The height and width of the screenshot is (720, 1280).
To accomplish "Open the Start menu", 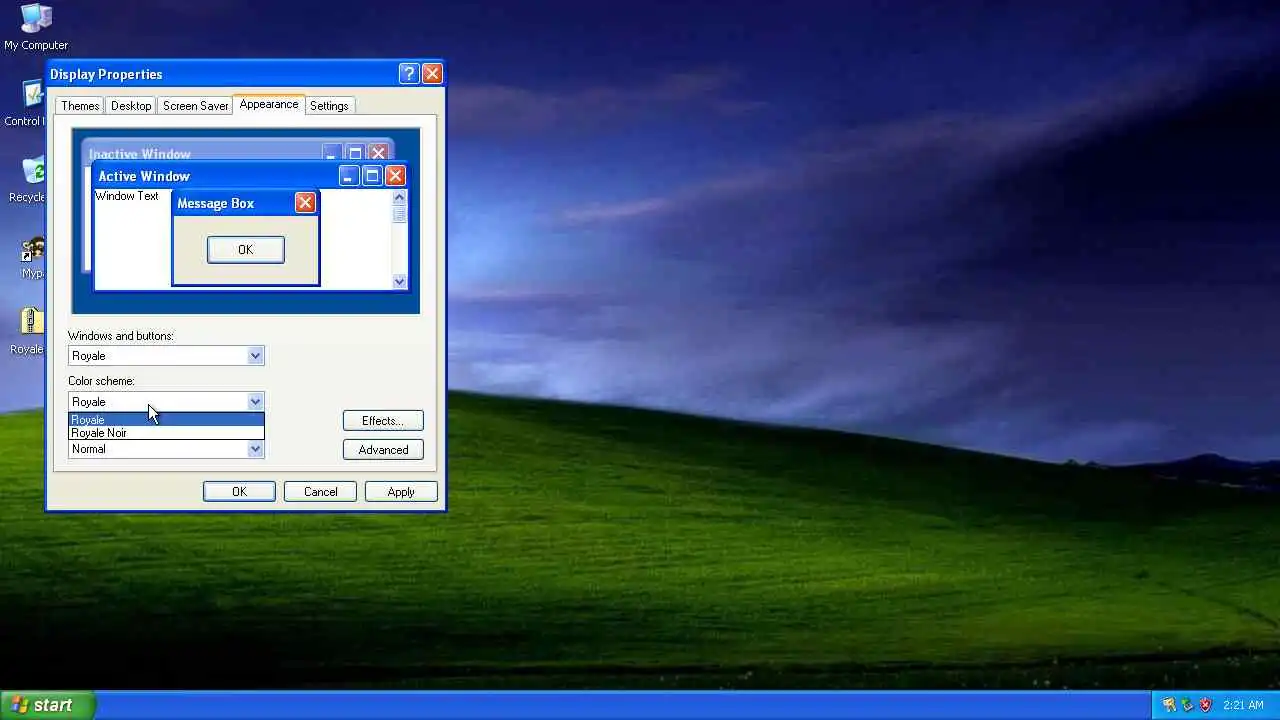I will click(47, 705).
